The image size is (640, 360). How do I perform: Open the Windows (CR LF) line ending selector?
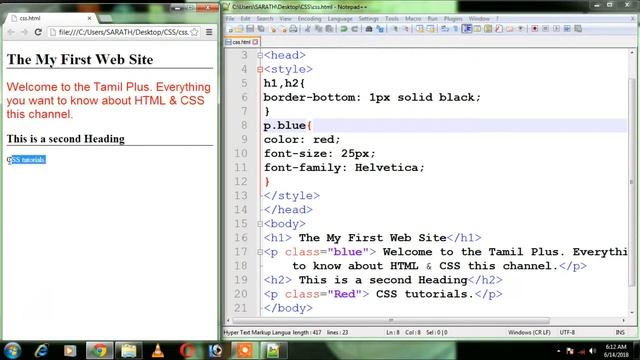(x=529, y=332)
